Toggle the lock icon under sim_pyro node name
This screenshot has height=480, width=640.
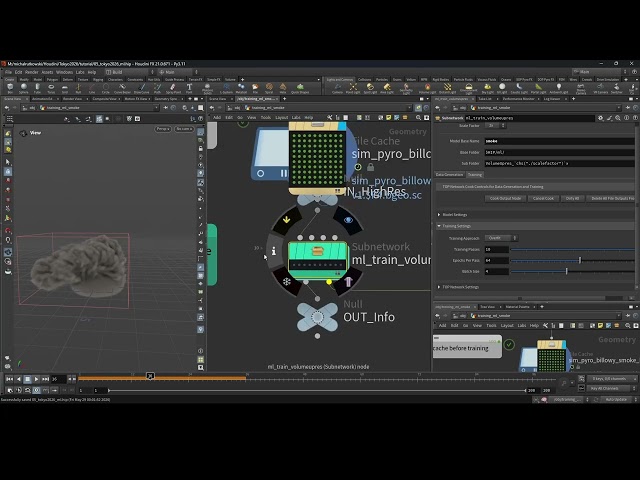tap(370, 167)
